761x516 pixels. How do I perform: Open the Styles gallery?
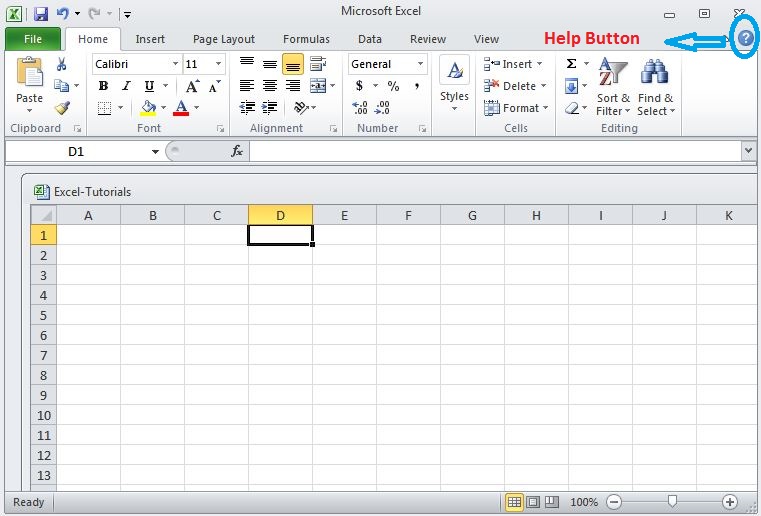(454, 83)
